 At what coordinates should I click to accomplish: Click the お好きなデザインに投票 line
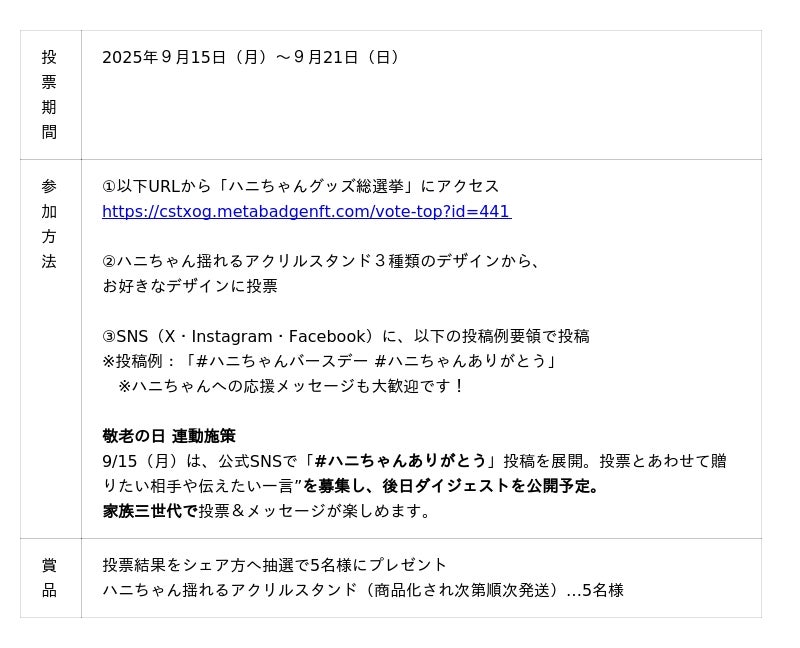pyautogui.click(x=190, y=287)
